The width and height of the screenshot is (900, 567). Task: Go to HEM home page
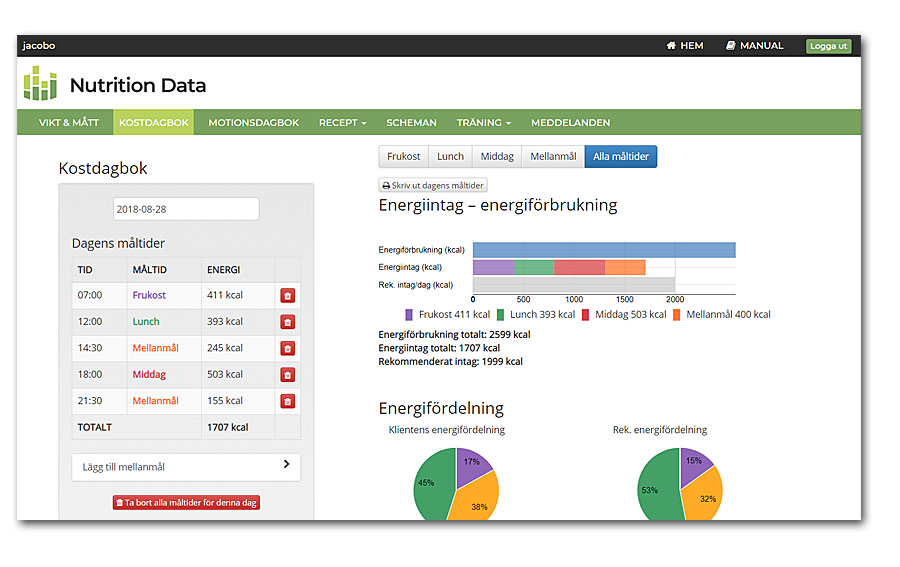(685, 46)
